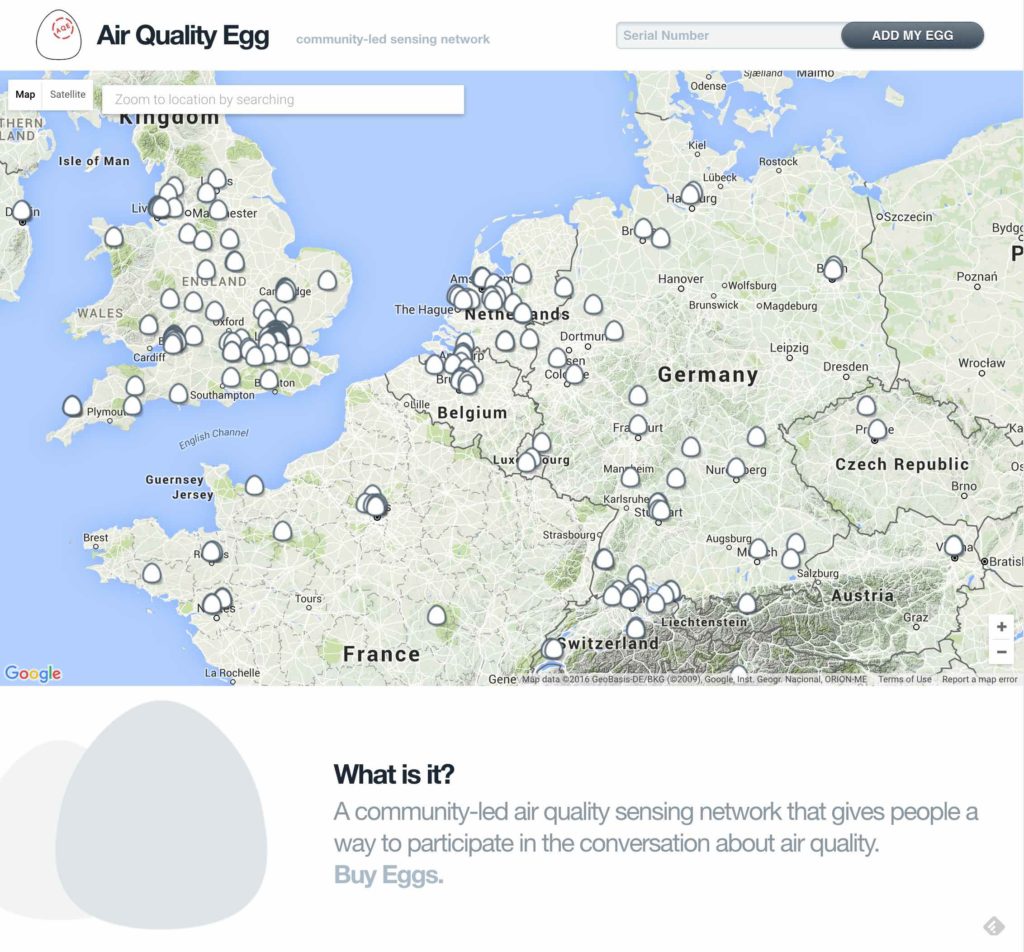Select the egg marker over Rennes

[x=212, y=552]
